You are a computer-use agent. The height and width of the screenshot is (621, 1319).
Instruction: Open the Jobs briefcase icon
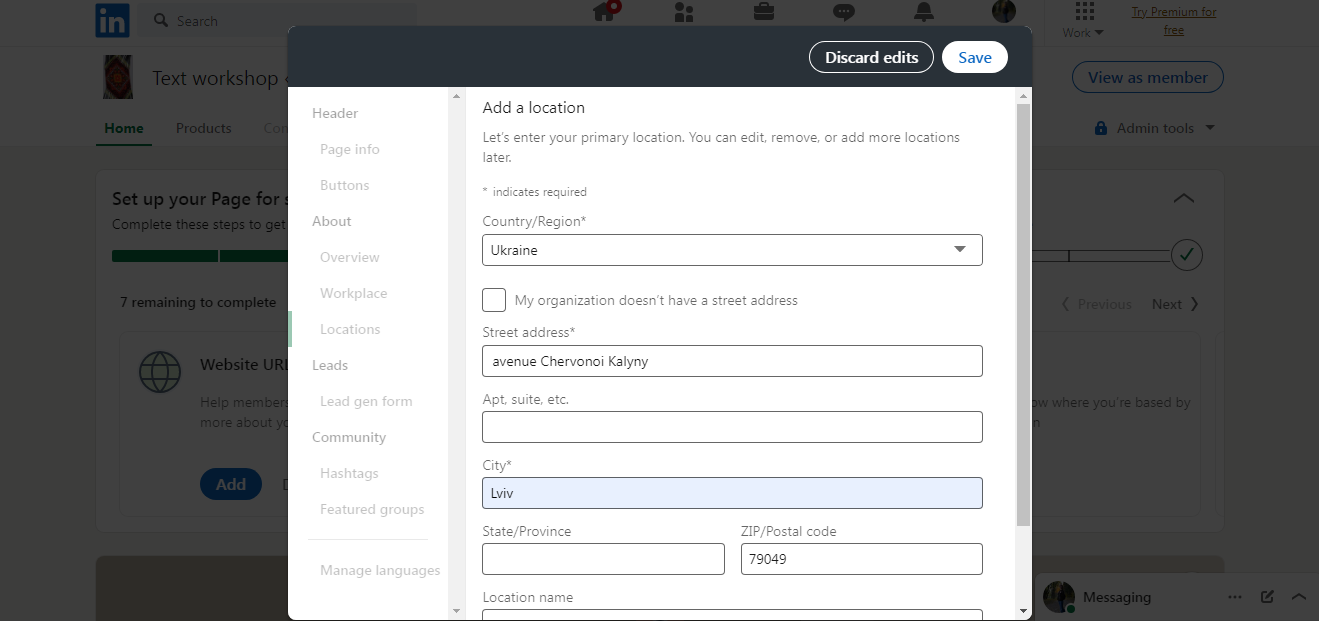(764, 12)
